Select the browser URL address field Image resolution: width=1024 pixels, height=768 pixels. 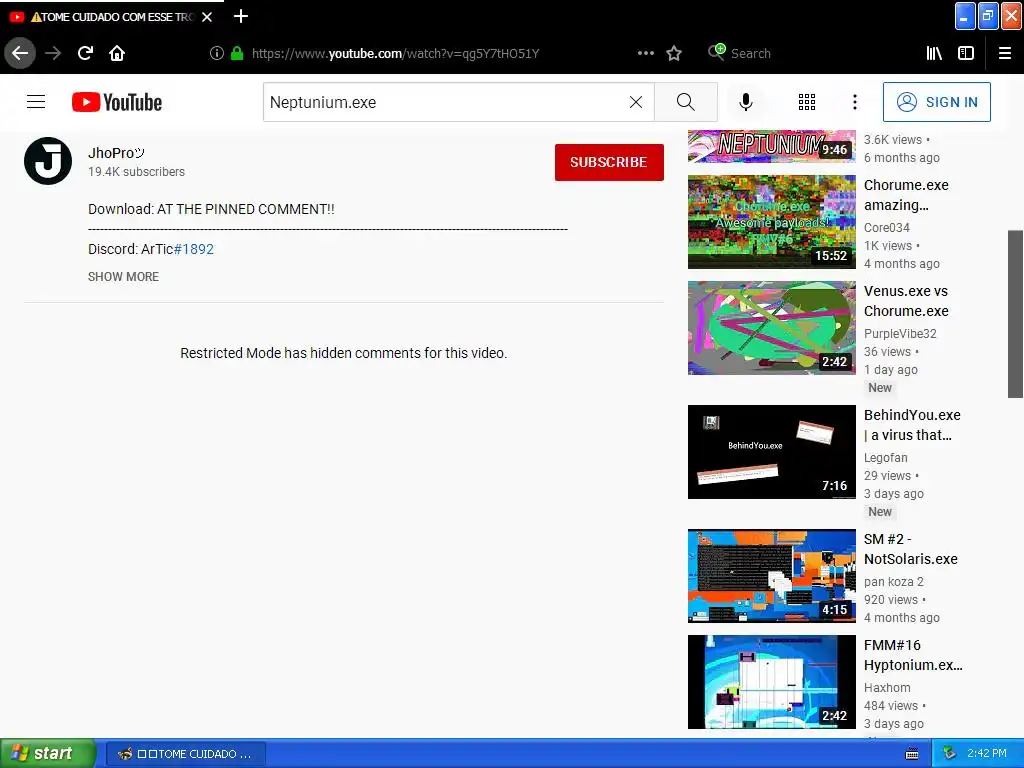(x=395, y=53)
